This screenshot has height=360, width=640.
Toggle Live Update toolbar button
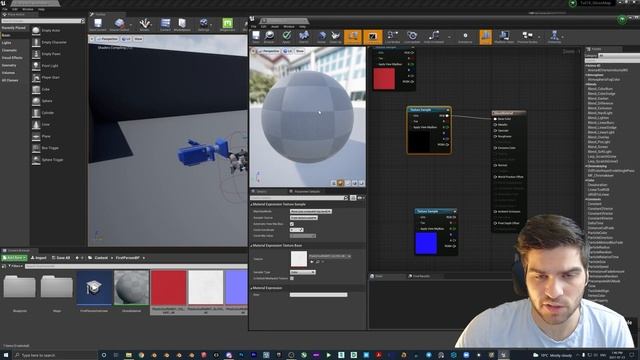pyautogui.click(x=412, y=37)
